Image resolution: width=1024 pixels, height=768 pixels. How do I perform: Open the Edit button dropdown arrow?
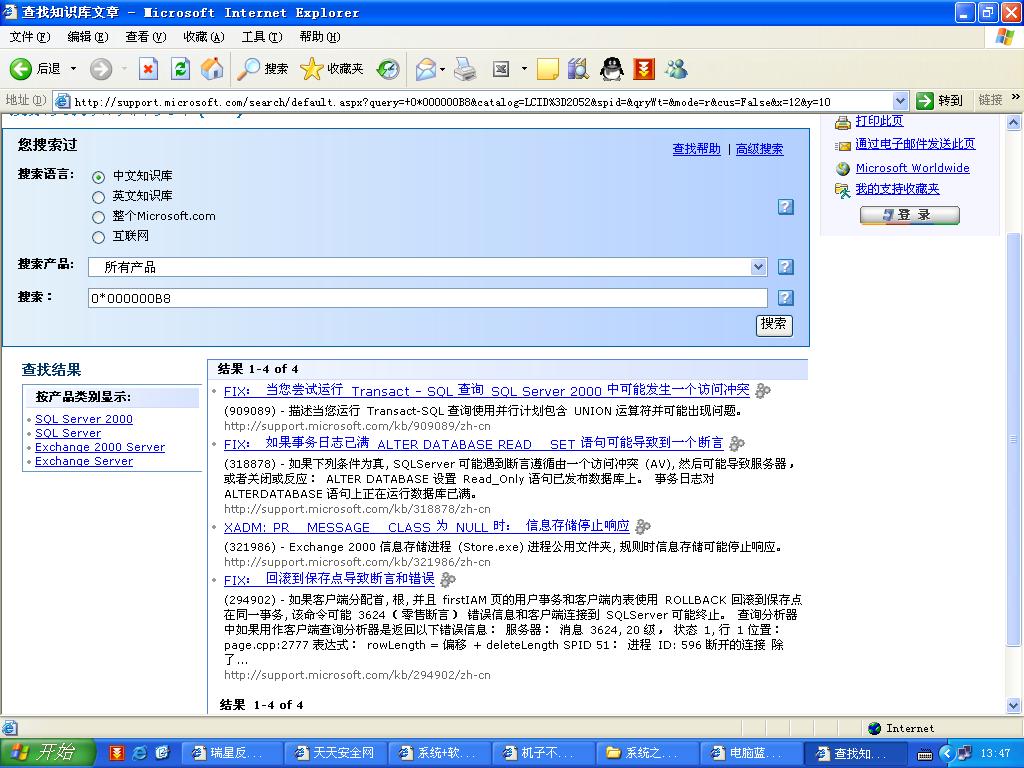click(x=524, y=69)
